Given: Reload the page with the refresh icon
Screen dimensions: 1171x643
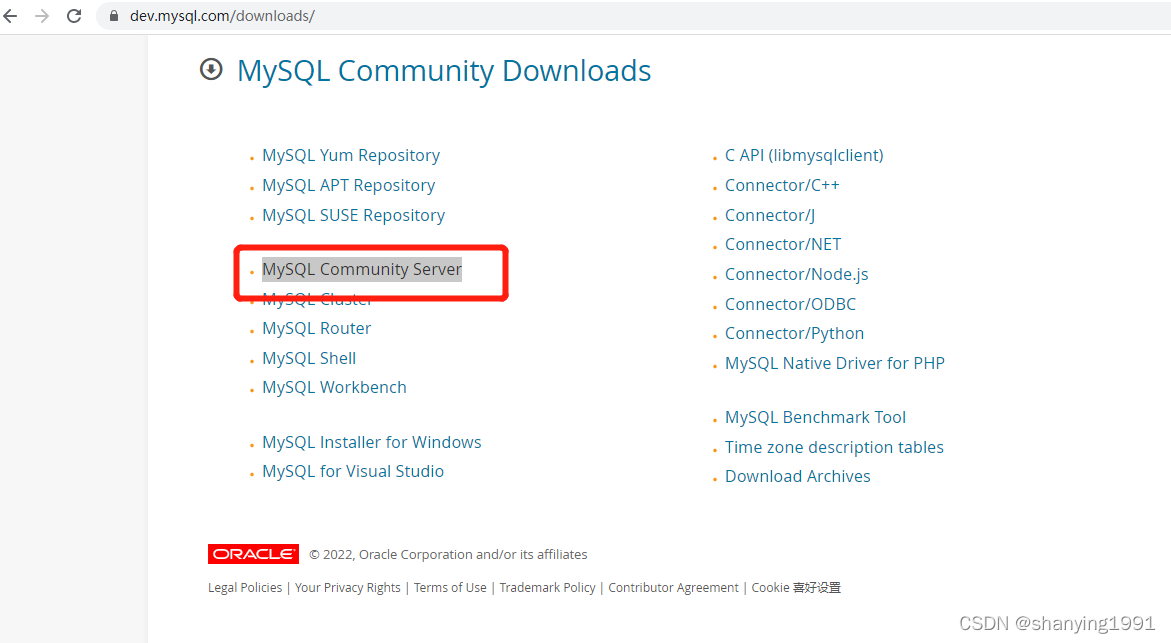Looking at the screenshot, I should [x=74, y=16].
